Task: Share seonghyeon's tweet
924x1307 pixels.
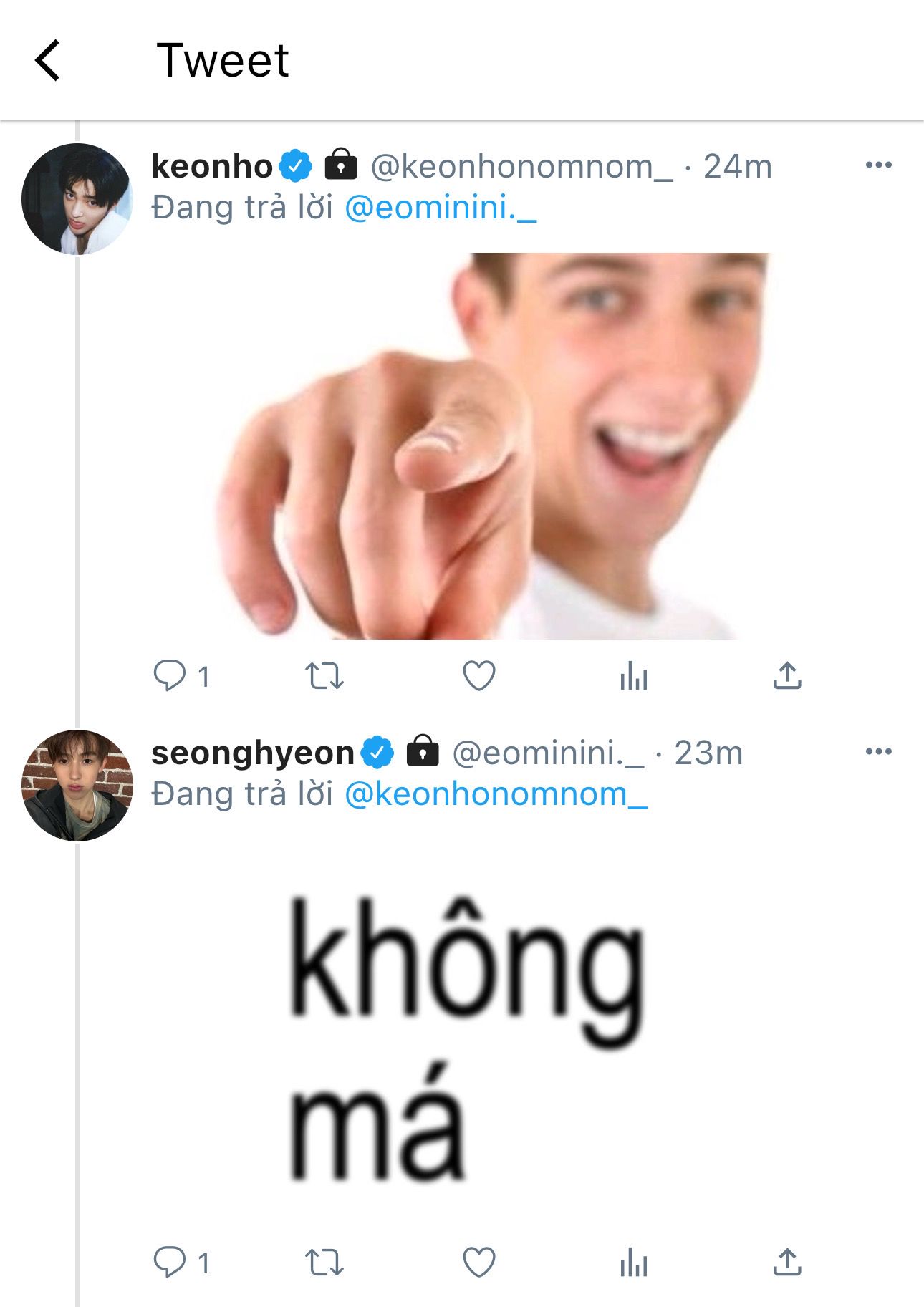Action: click(x=787, y=1263)
